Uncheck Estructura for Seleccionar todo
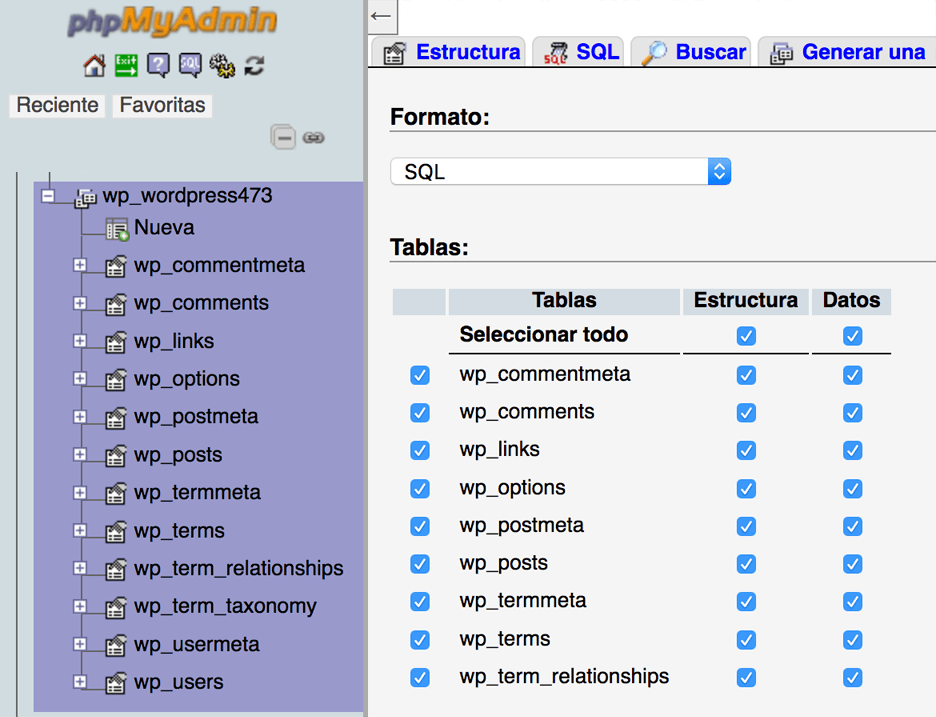936x717 pixels. [745, 336]
